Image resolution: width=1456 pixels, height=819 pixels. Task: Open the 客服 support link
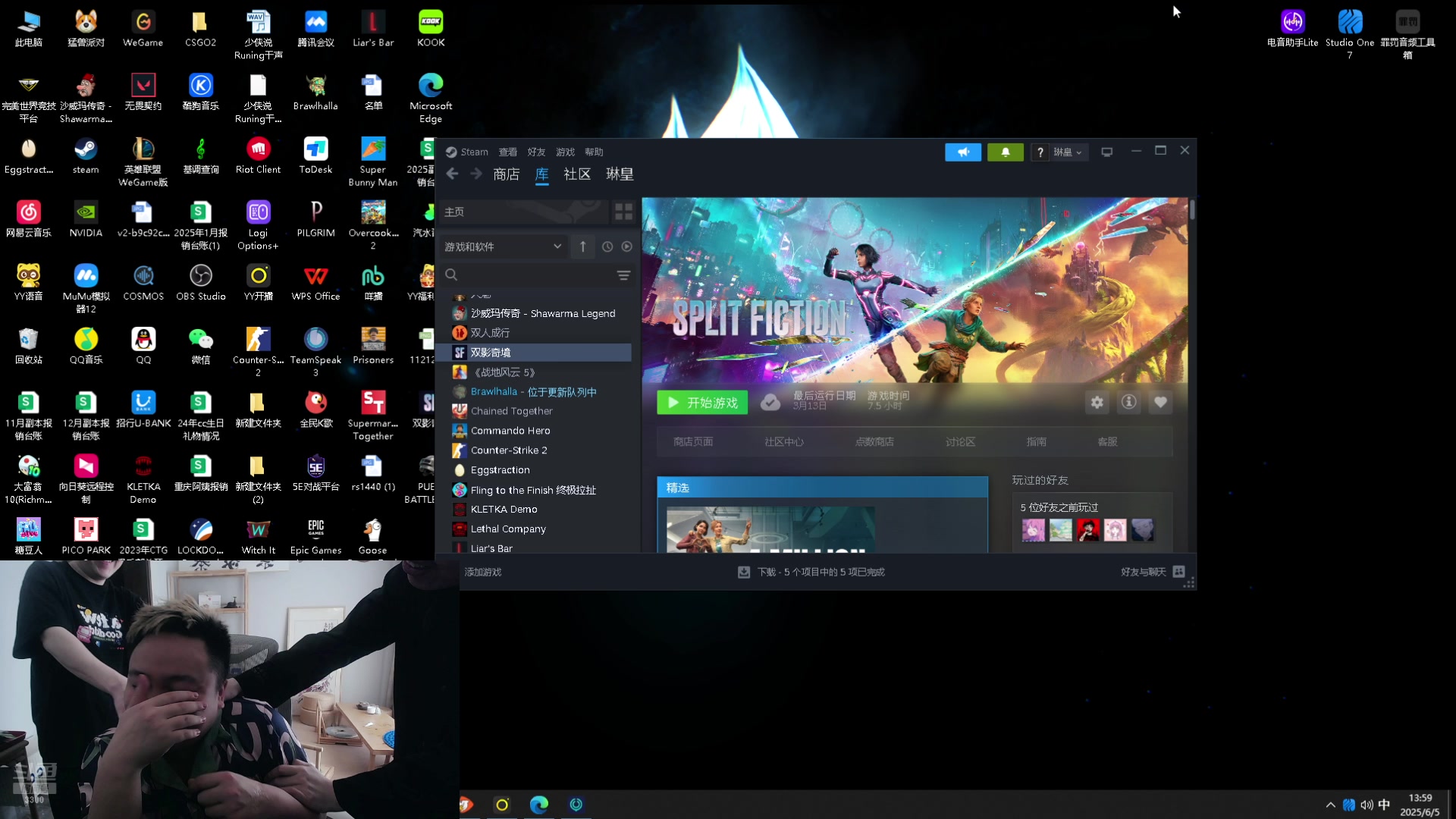tap(1108, 442)
